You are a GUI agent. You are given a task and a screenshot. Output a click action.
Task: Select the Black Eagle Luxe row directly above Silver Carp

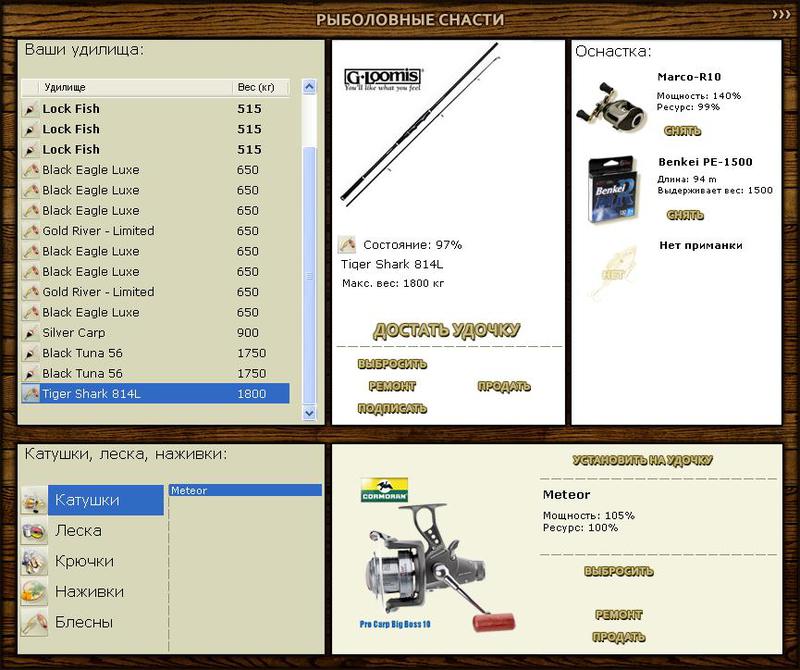[155, 312]
